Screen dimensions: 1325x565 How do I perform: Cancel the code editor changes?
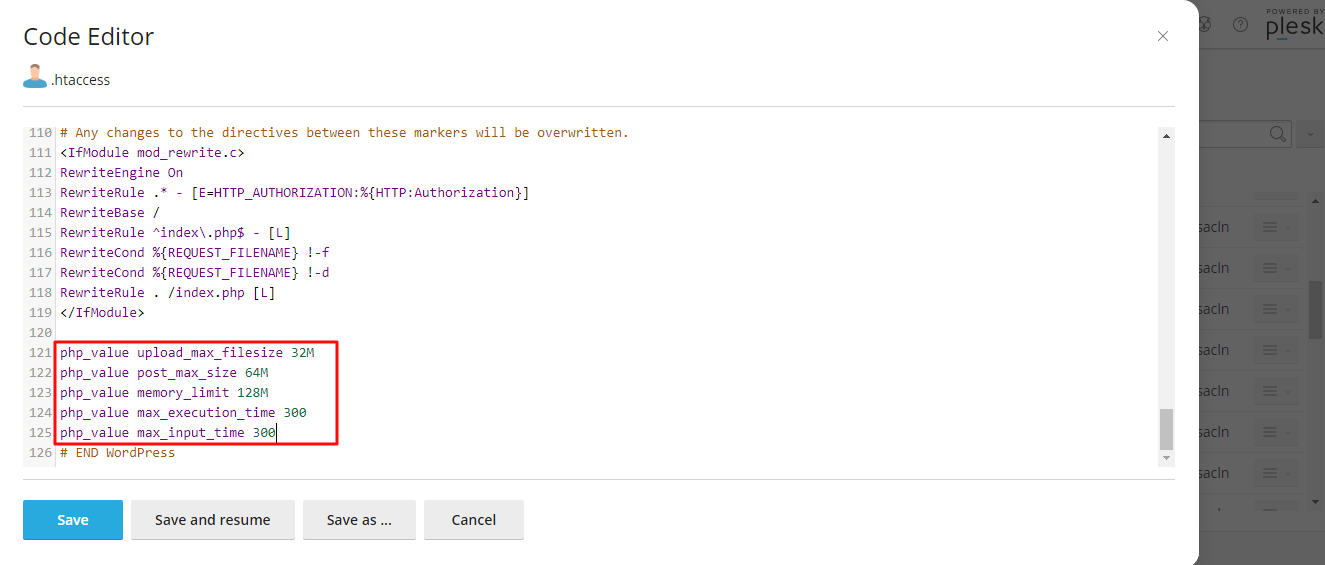point(474,520)
